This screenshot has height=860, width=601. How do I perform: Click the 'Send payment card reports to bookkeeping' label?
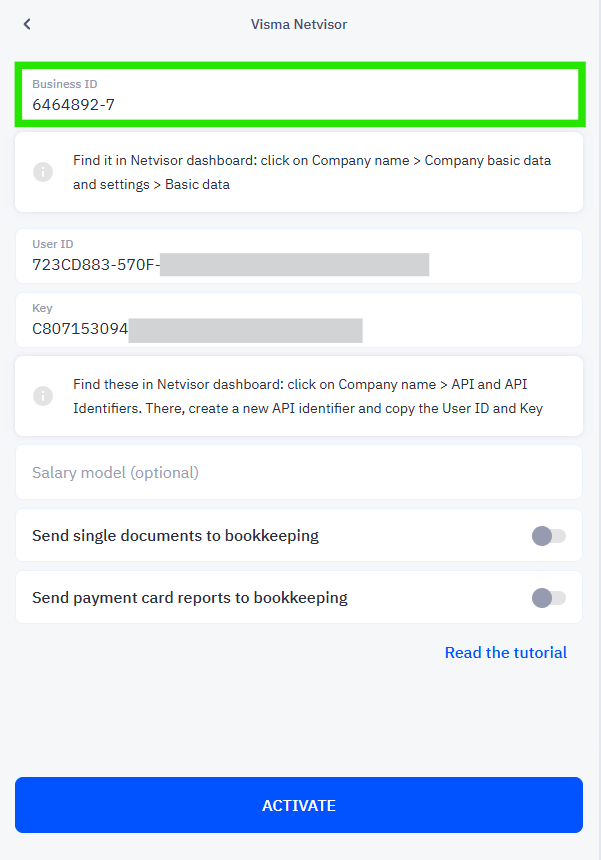(x=190, y=598)
